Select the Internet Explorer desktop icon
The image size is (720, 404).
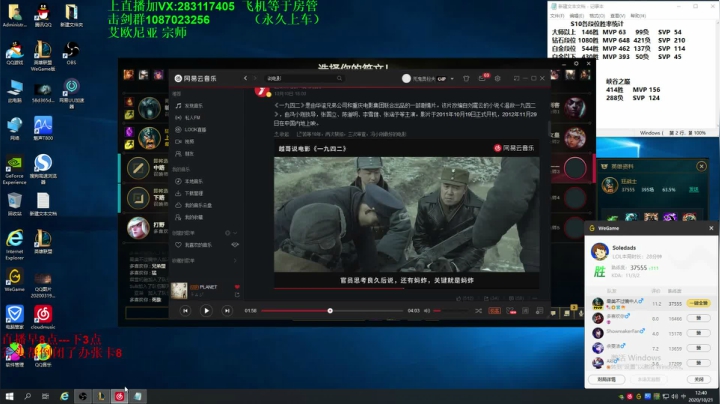(15, 245)
